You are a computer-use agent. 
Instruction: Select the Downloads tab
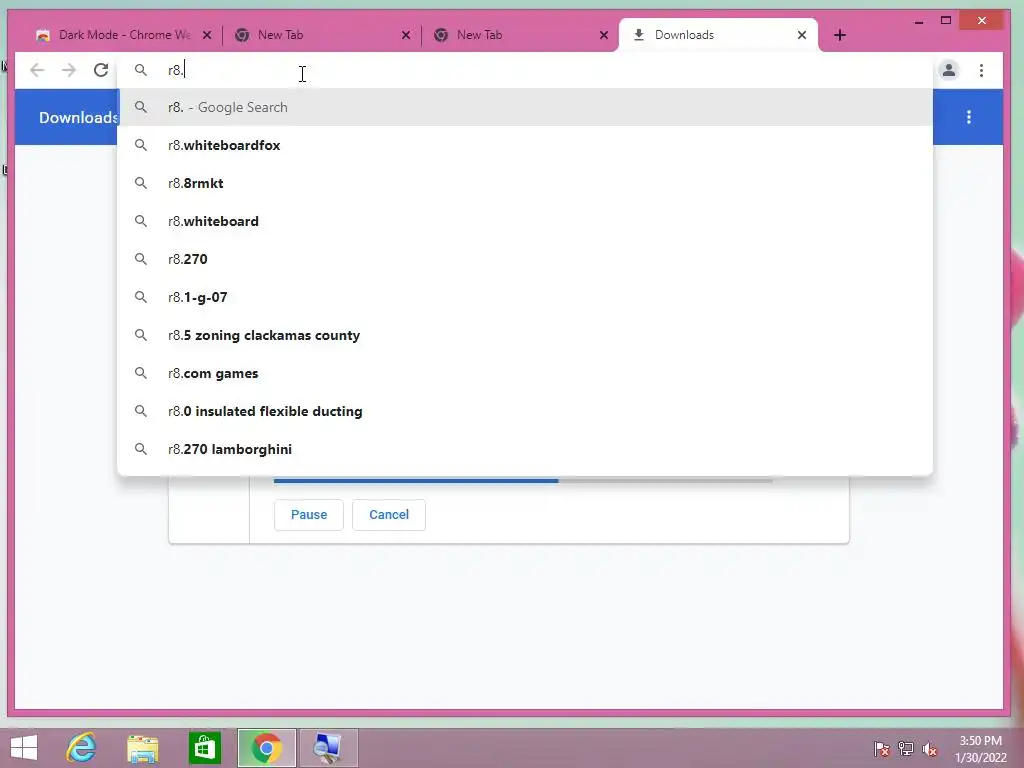point(717,35)
